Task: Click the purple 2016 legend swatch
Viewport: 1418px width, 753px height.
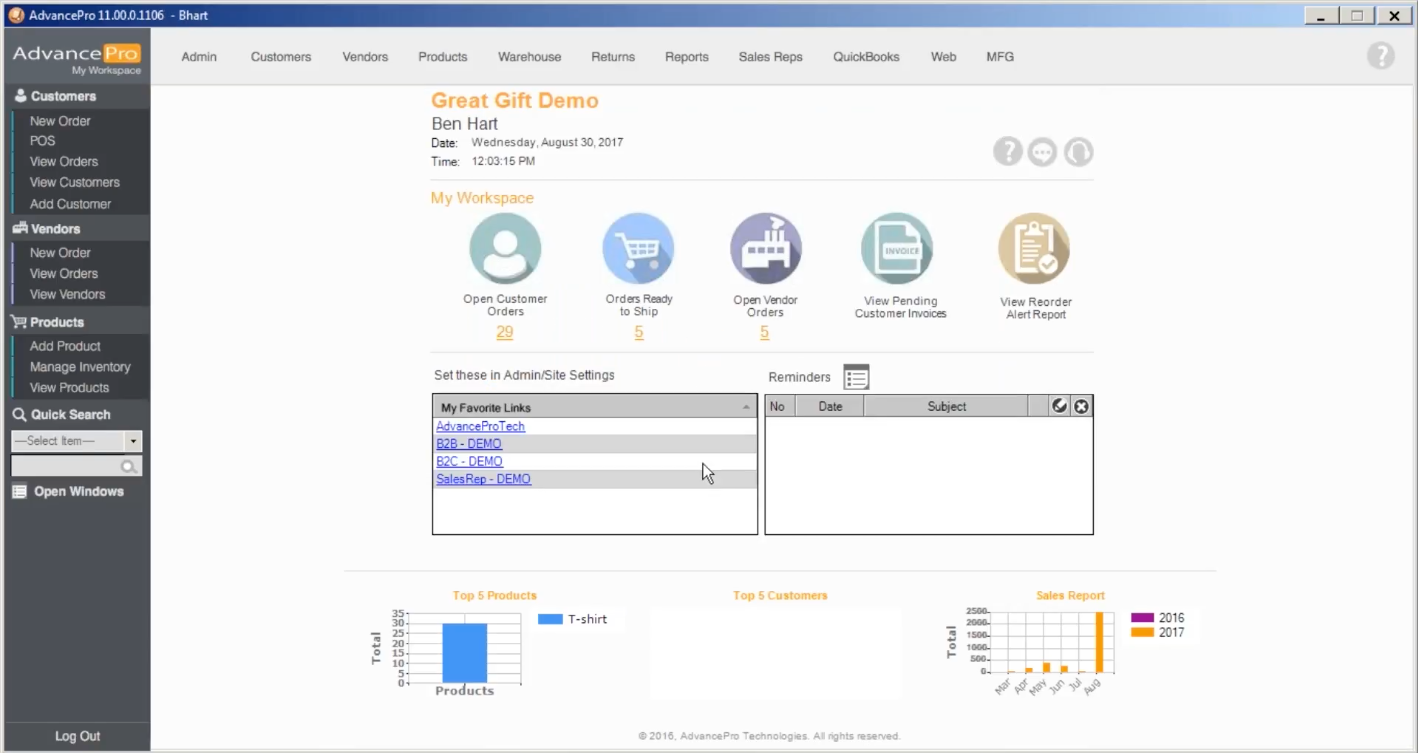Action: (x=1142, y=618)
